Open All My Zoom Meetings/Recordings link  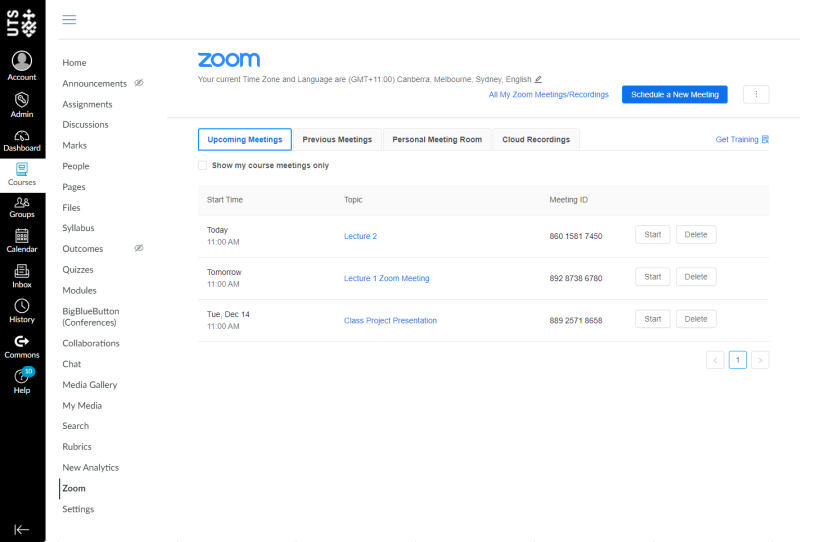(548, 95)
